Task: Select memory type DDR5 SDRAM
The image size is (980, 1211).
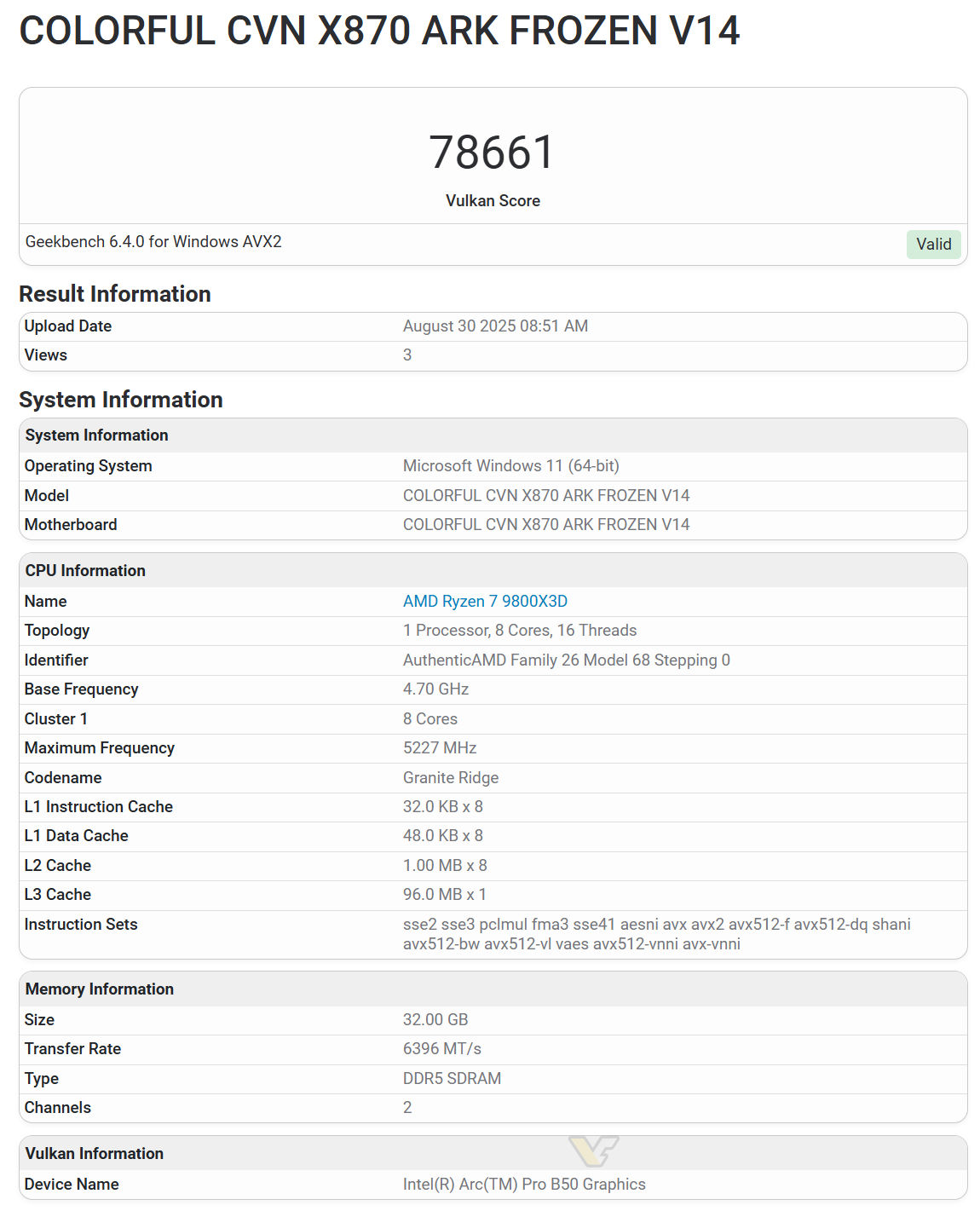Action: pos(452,1079)
